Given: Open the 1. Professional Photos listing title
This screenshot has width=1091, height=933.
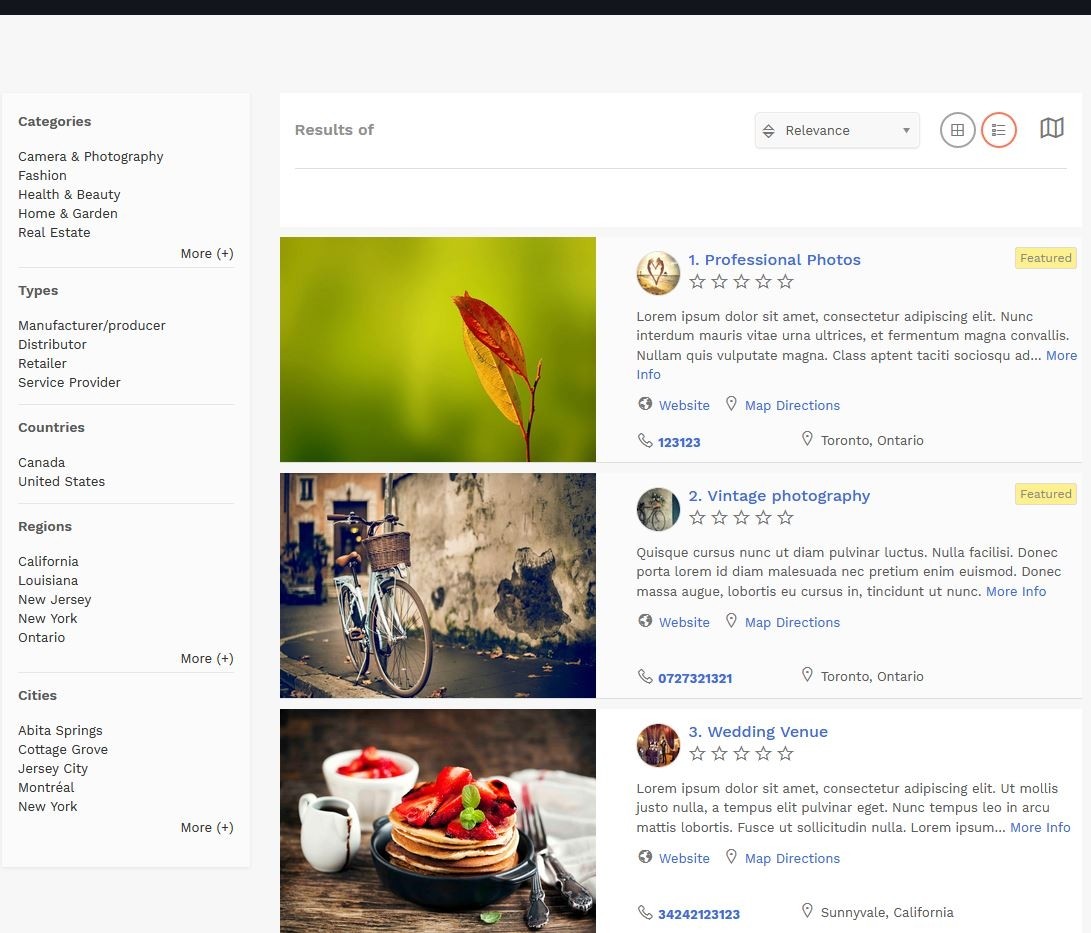Looking at the screenshot, I should tap(774, 260).
